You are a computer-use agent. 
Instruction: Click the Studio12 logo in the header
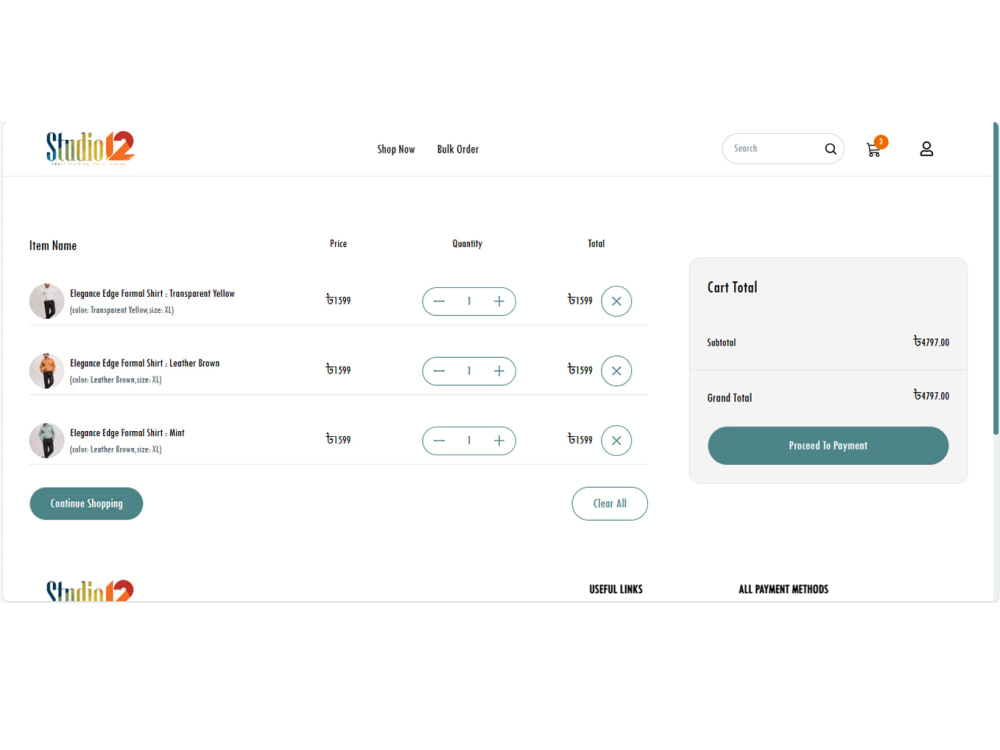[x=90, y=148]
